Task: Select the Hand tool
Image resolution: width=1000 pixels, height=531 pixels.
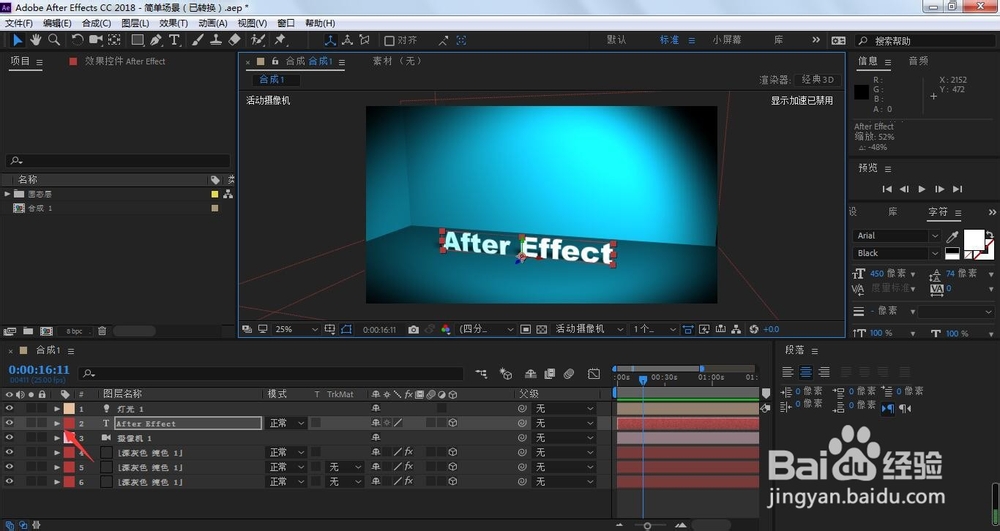Action: click(x=36, y=40)
